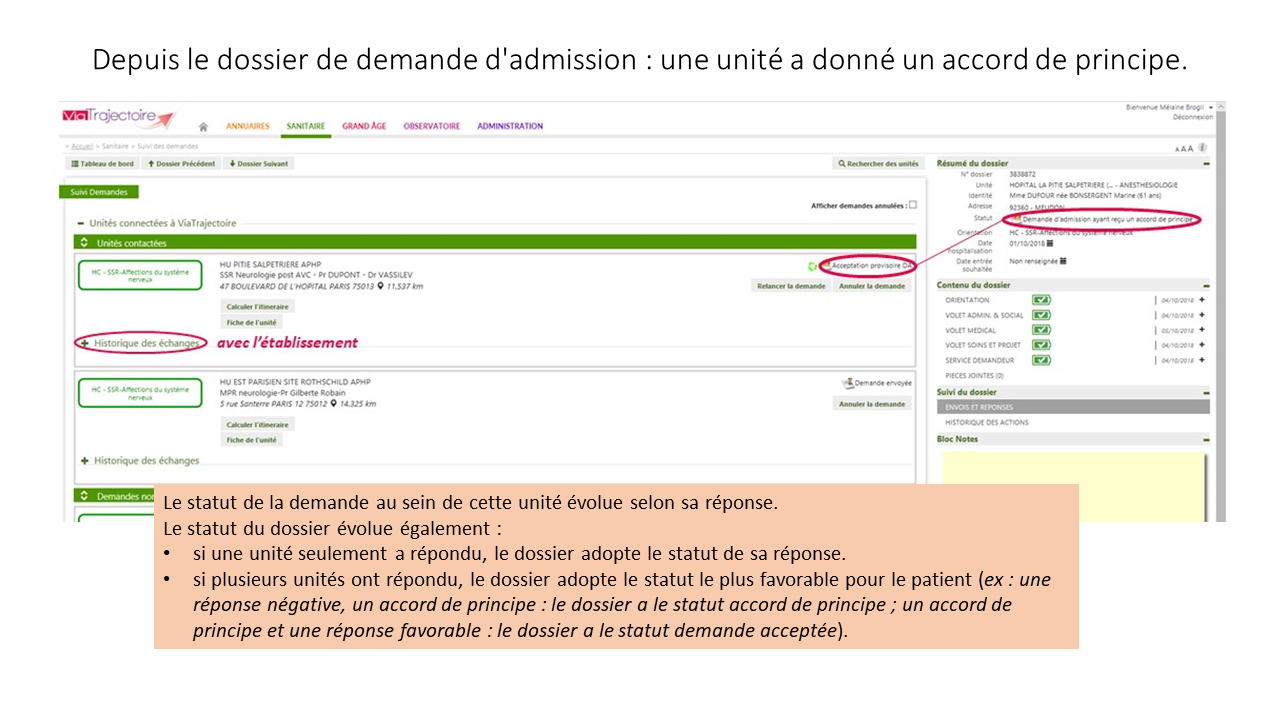Collapse the Unités contactées section
1280x720 pixels.
click(x=85, y=243)
